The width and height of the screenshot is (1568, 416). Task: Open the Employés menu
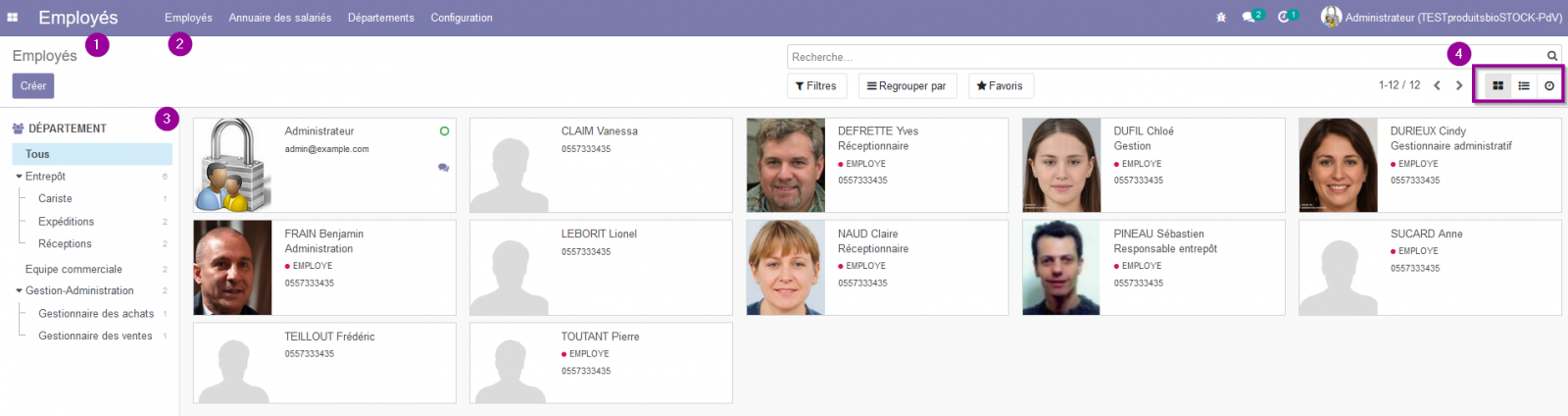click(x=188, y=18)
